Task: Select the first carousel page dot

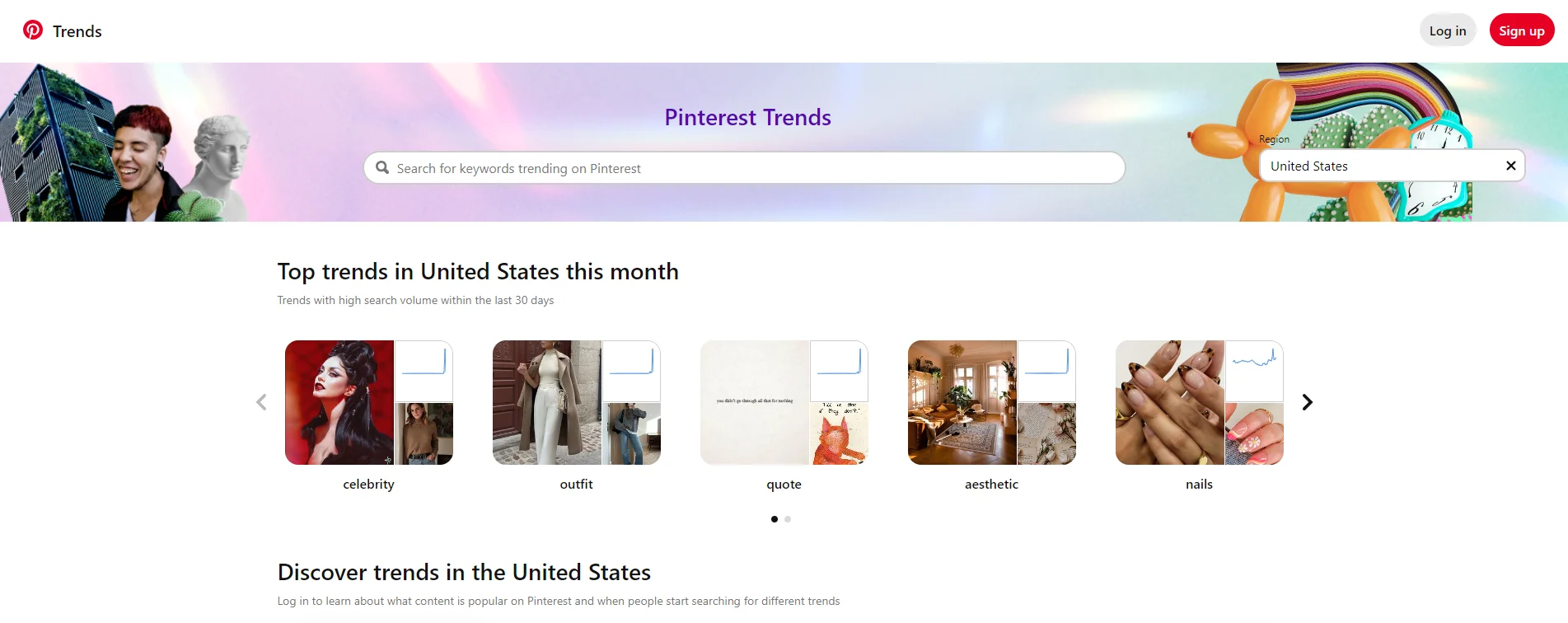Action: tap(775, 519)
